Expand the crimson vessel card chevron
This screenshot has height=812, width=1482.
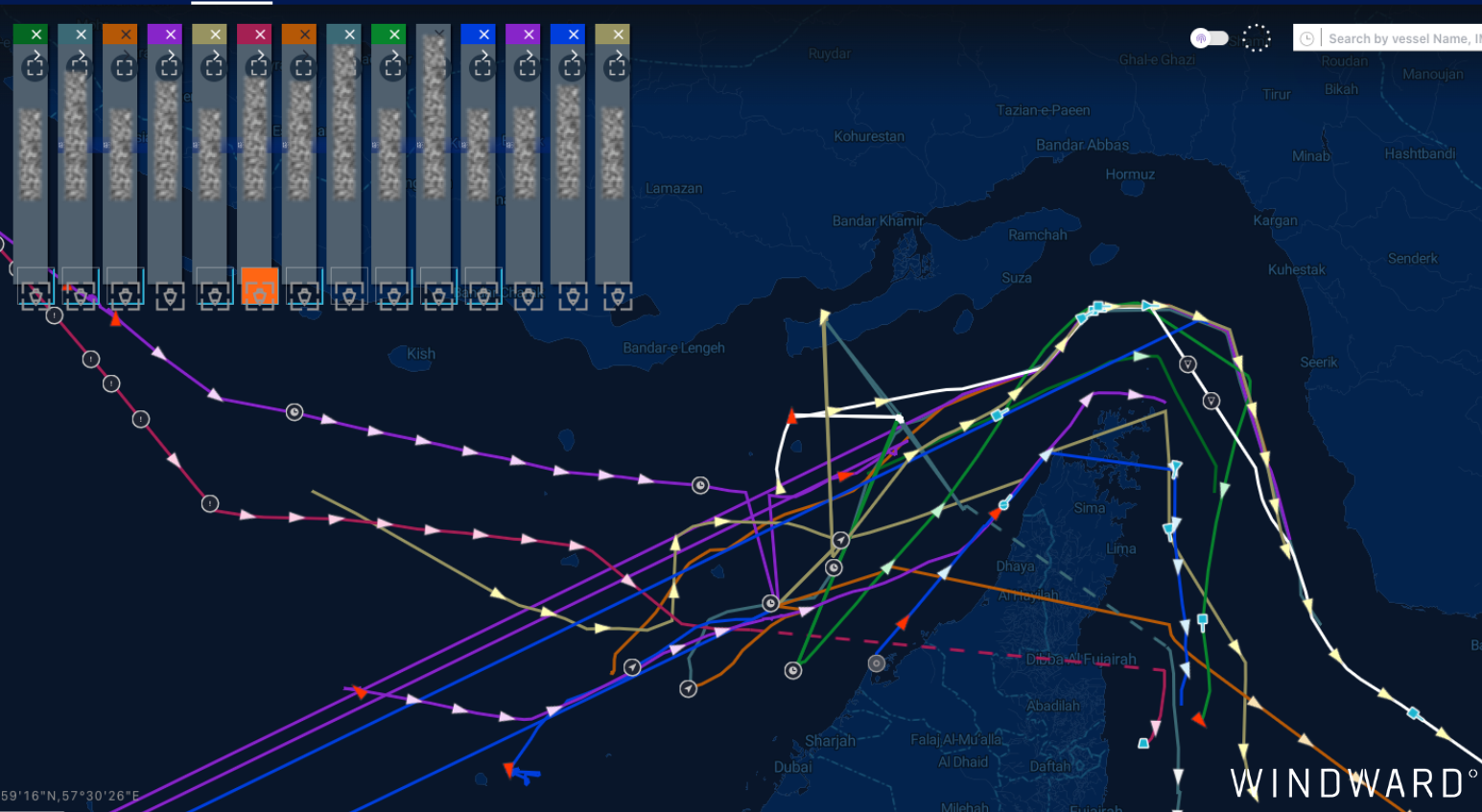[260, 55]
